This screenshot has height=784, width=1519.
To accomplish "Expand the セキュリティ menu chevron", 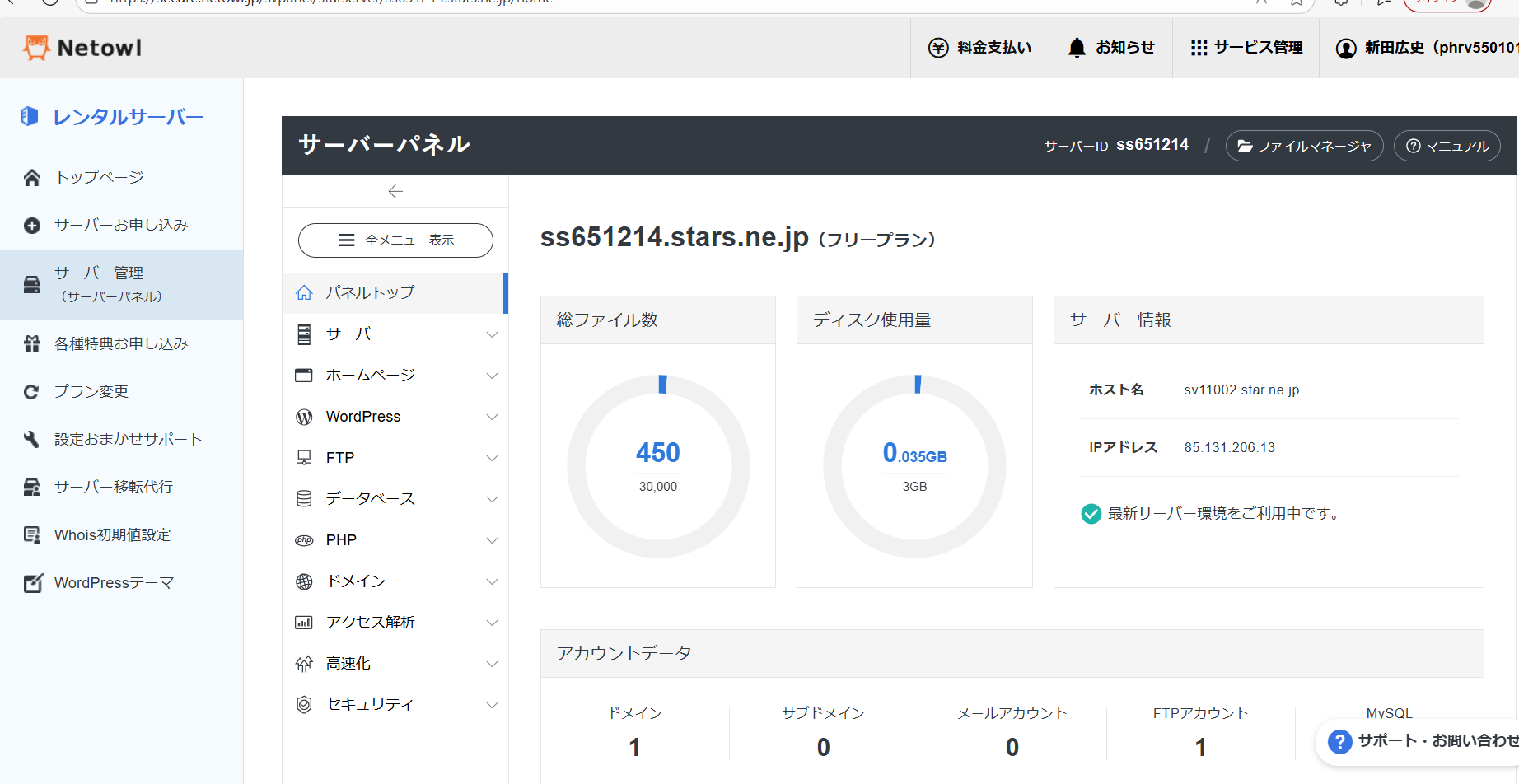I will pos(492,705).
